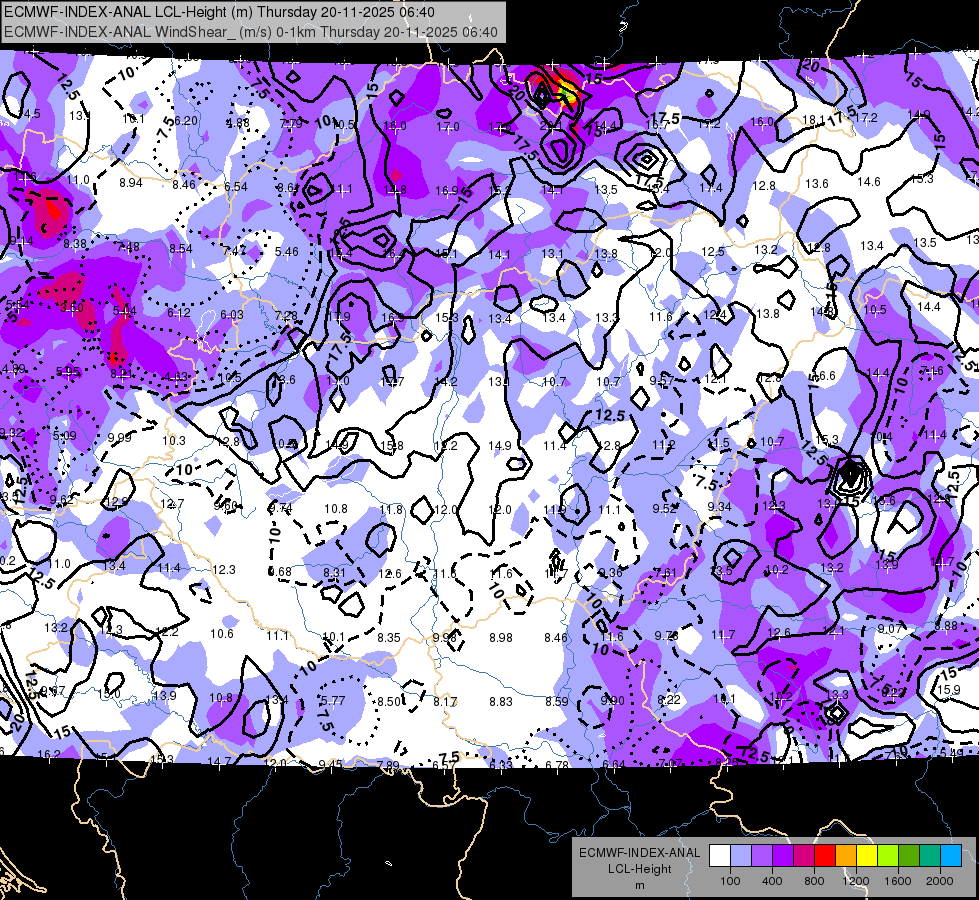
Task: Click the map value '6.64'
Action: click(613, 764)
